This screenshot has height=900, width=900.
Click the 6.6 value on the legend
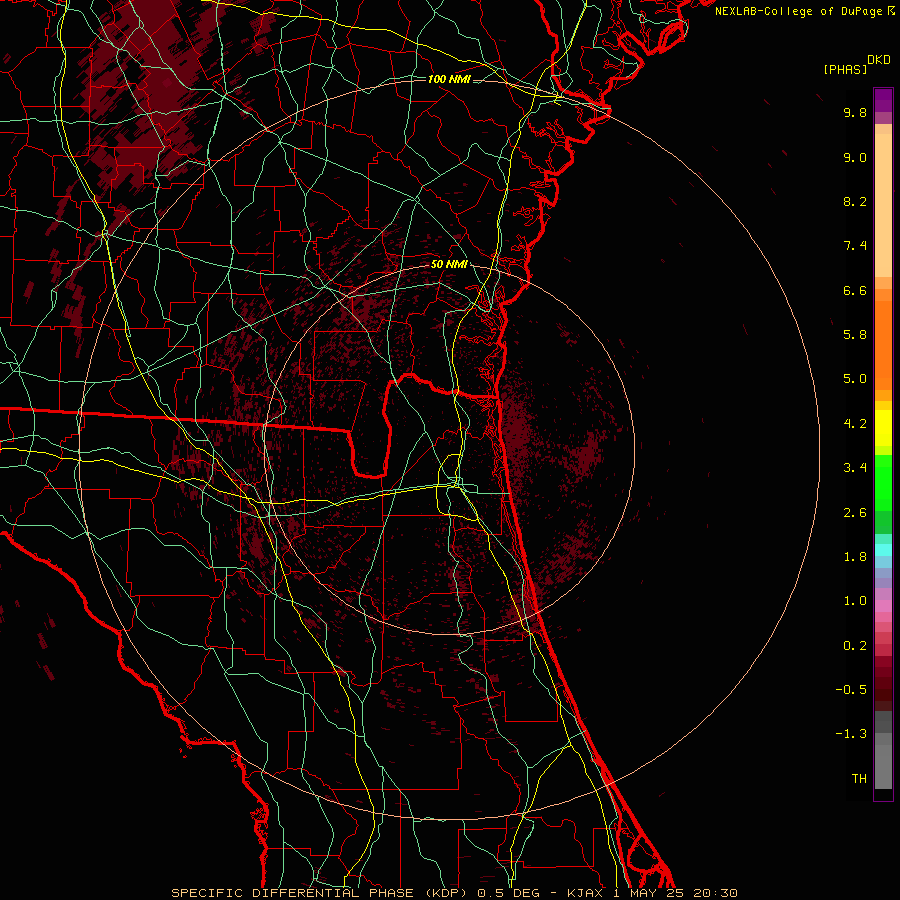click(x=855, y=290)
